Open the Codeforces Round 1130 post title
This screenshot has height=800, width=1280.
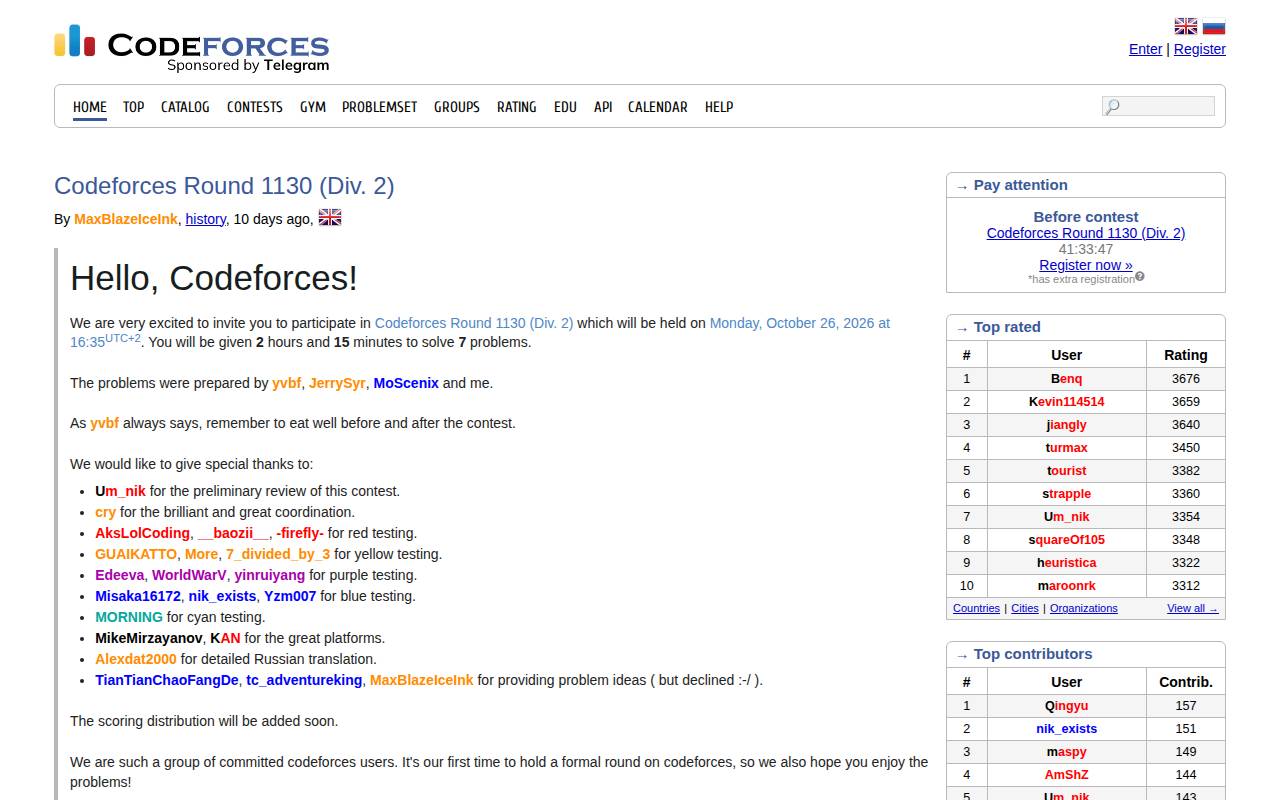[x=224, y=186]
